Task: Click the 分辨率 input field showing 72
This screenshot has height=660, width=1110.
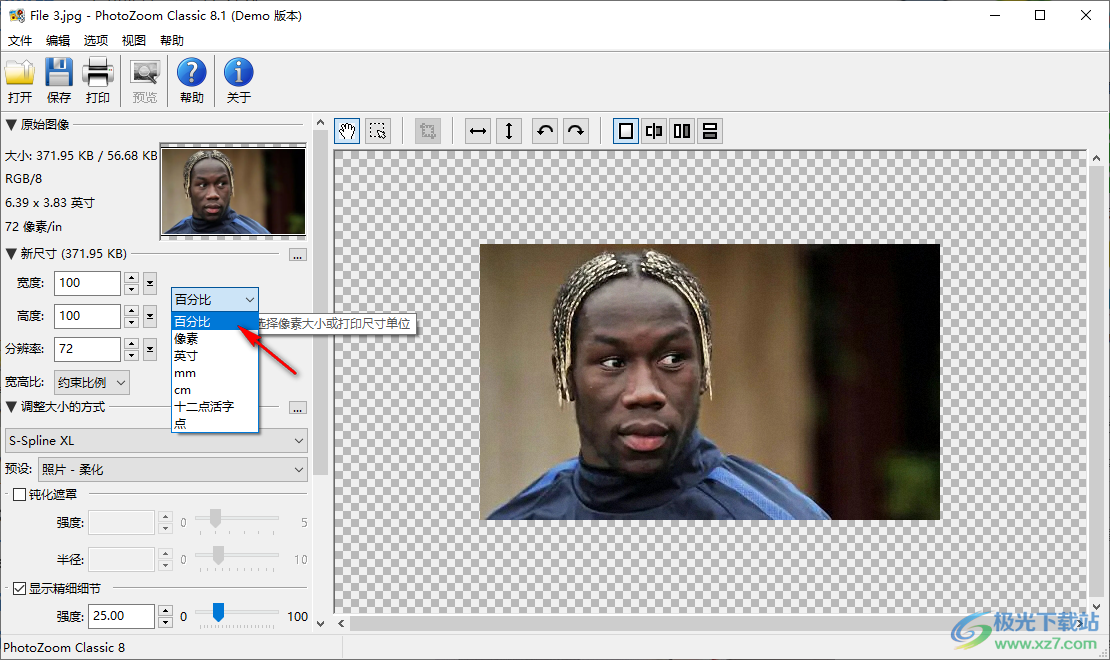Action: [88, 349]
